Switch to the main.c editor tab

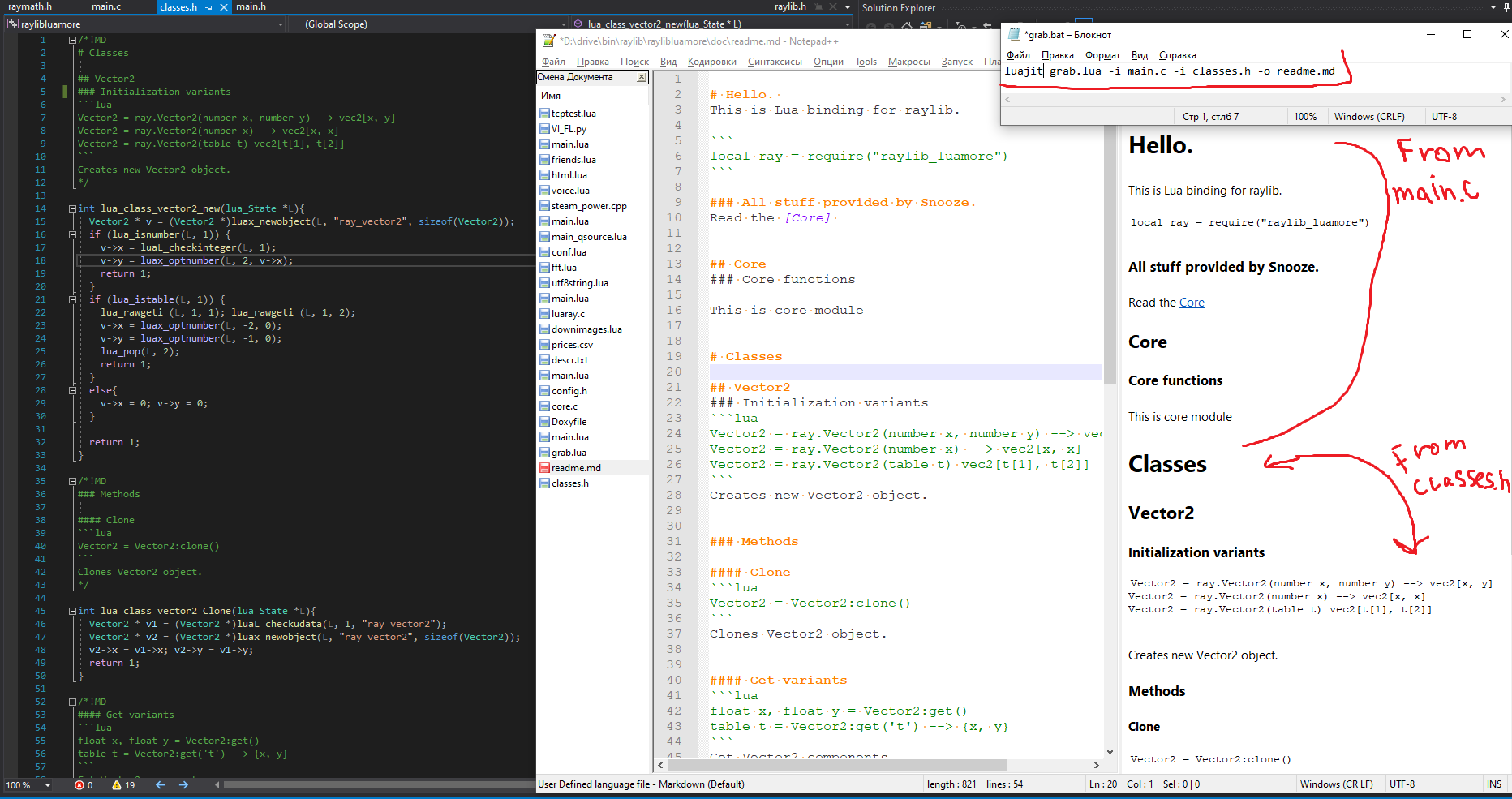click(106, 6)
